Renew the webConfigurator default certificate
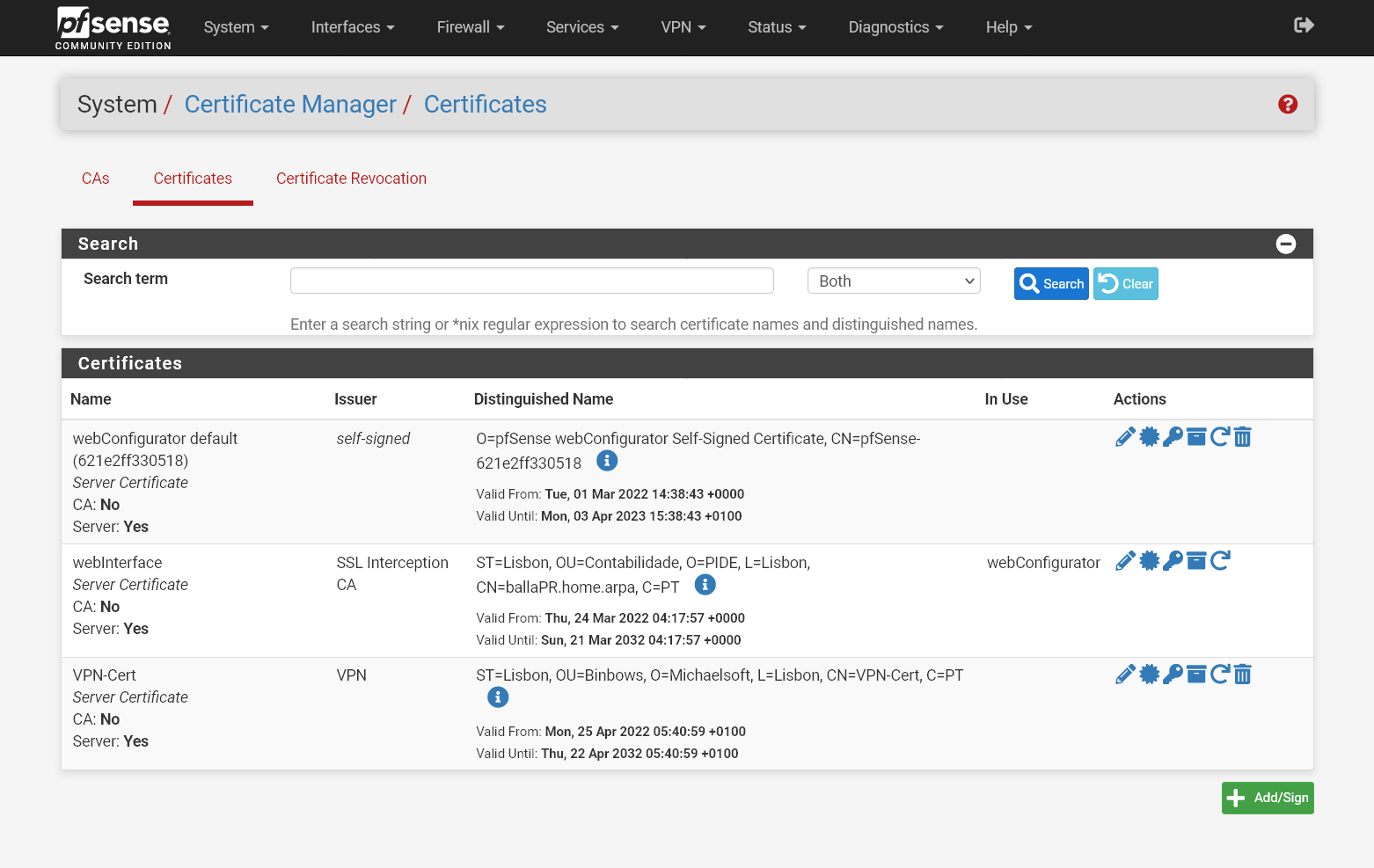Image resolution: width=1374 pixels, height=868 pixels. pyautogui.click(x=1220, y=436)
